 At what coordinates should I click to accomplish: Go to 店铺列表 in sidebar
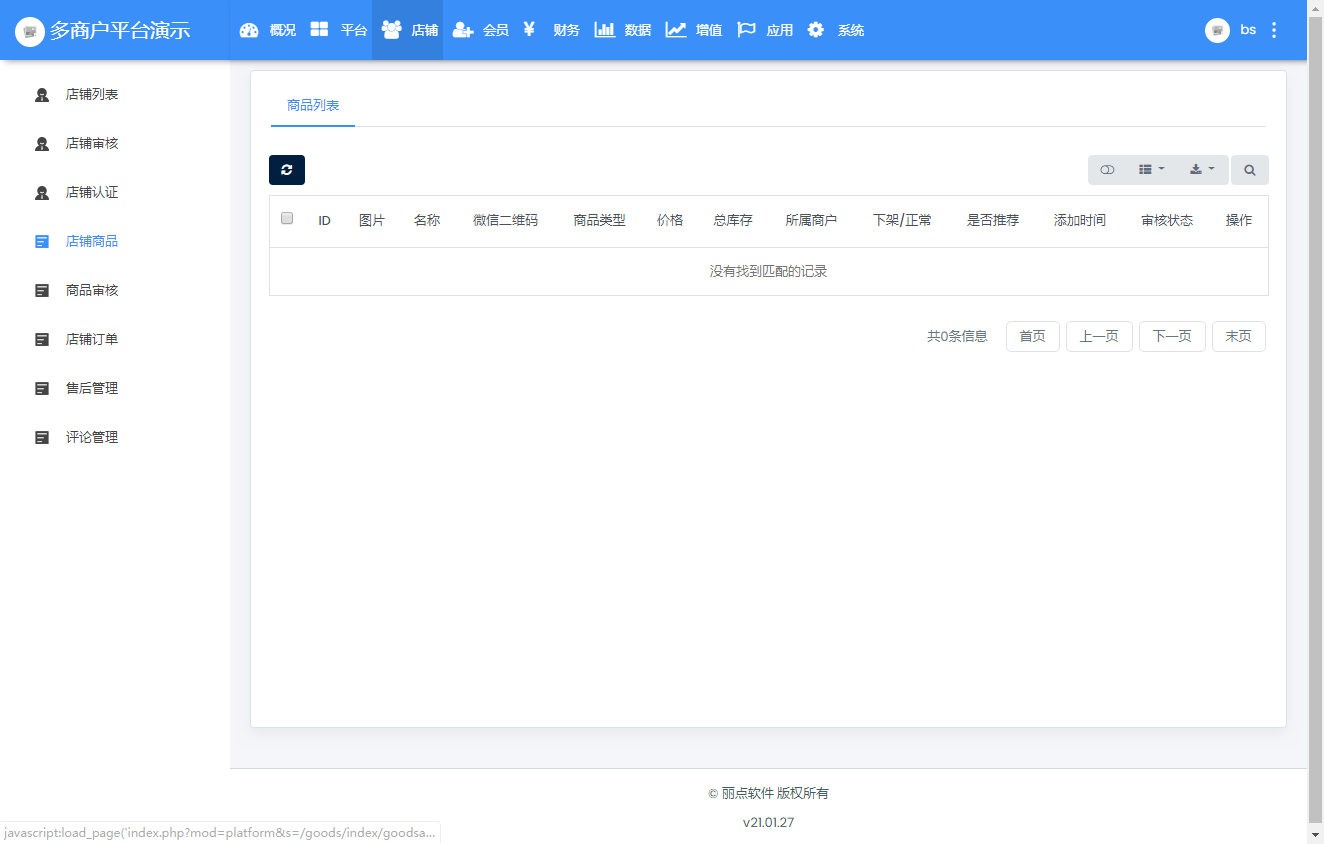point(92,94)
